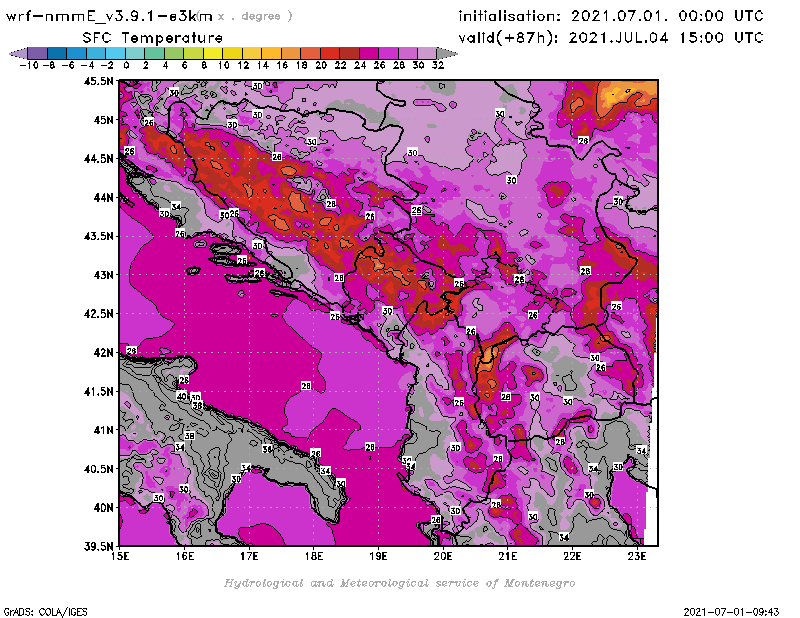
Task: Click the '23E' longitude label
Action: point(637,556)
